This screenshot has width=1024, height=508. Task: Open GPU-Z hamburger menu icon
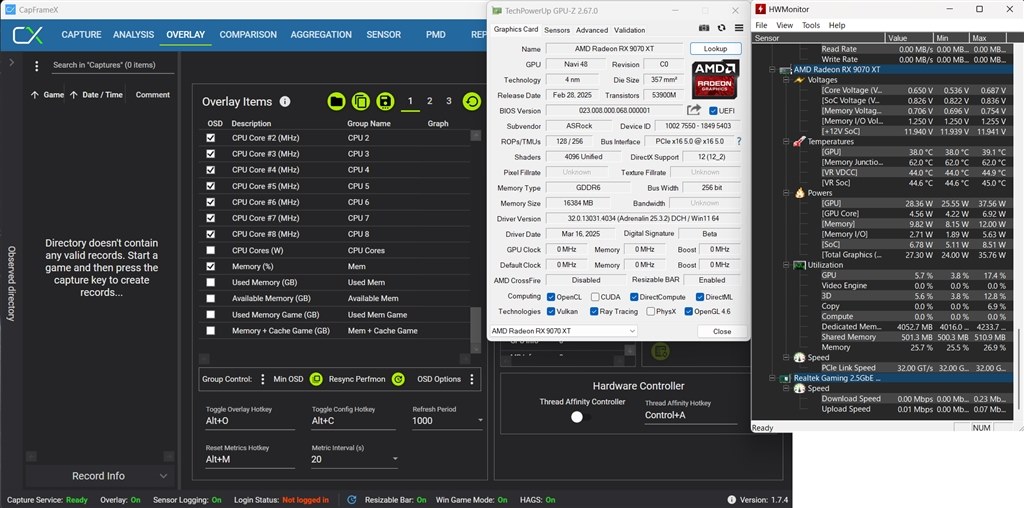pos(739,28)
